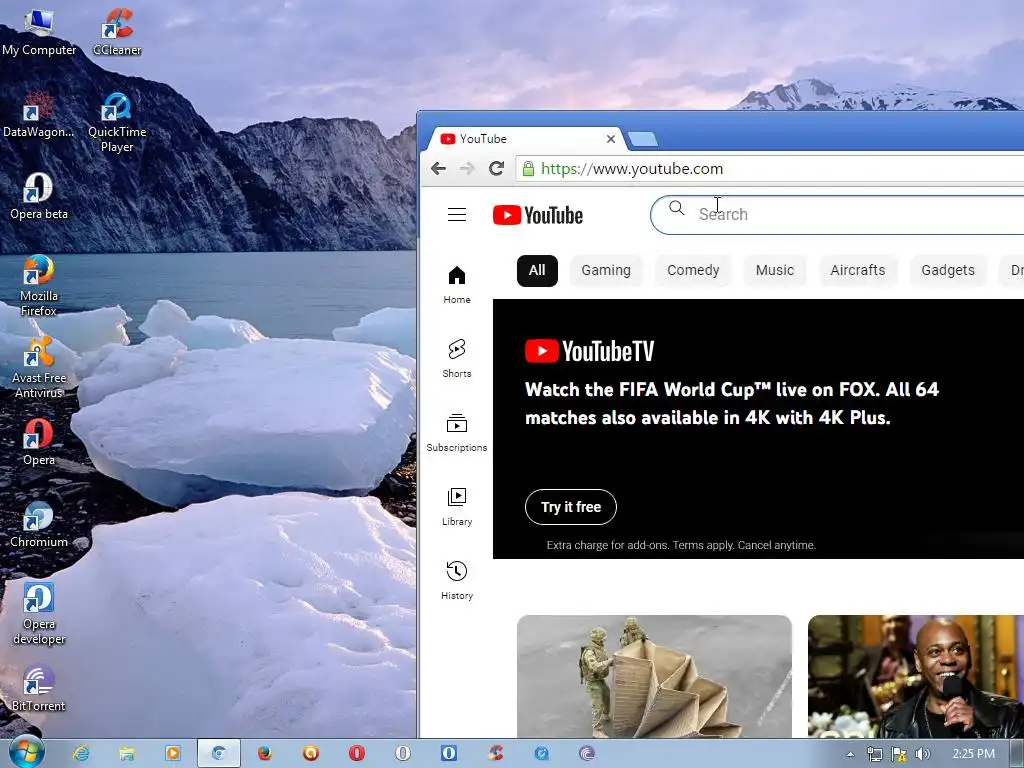Click the active Chromium taskbar button
Viewport: 1024px width, 768px height.
tap(219, 753)
